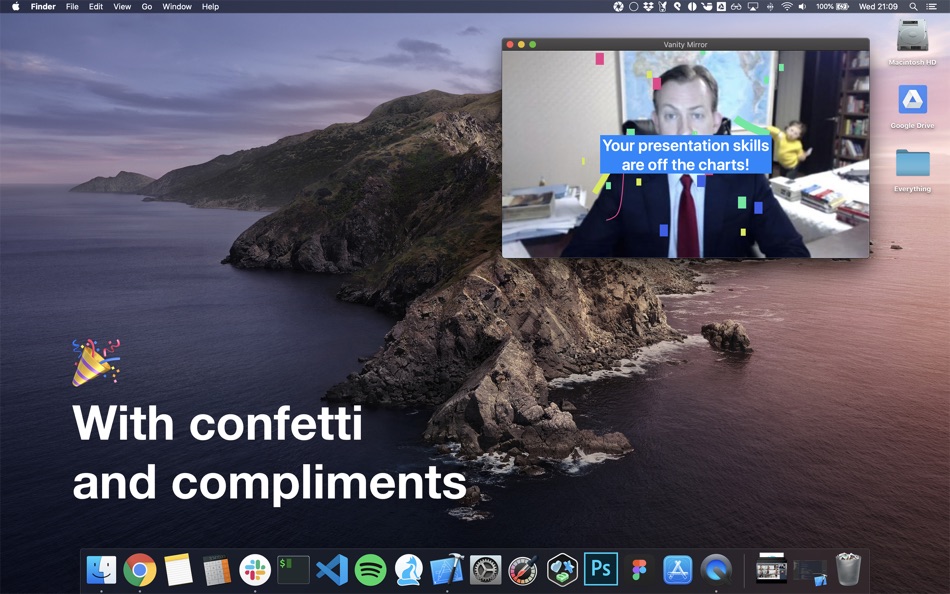
Task: Launch Visual Studio Code from the Dock
Action: tap(332, 570)
